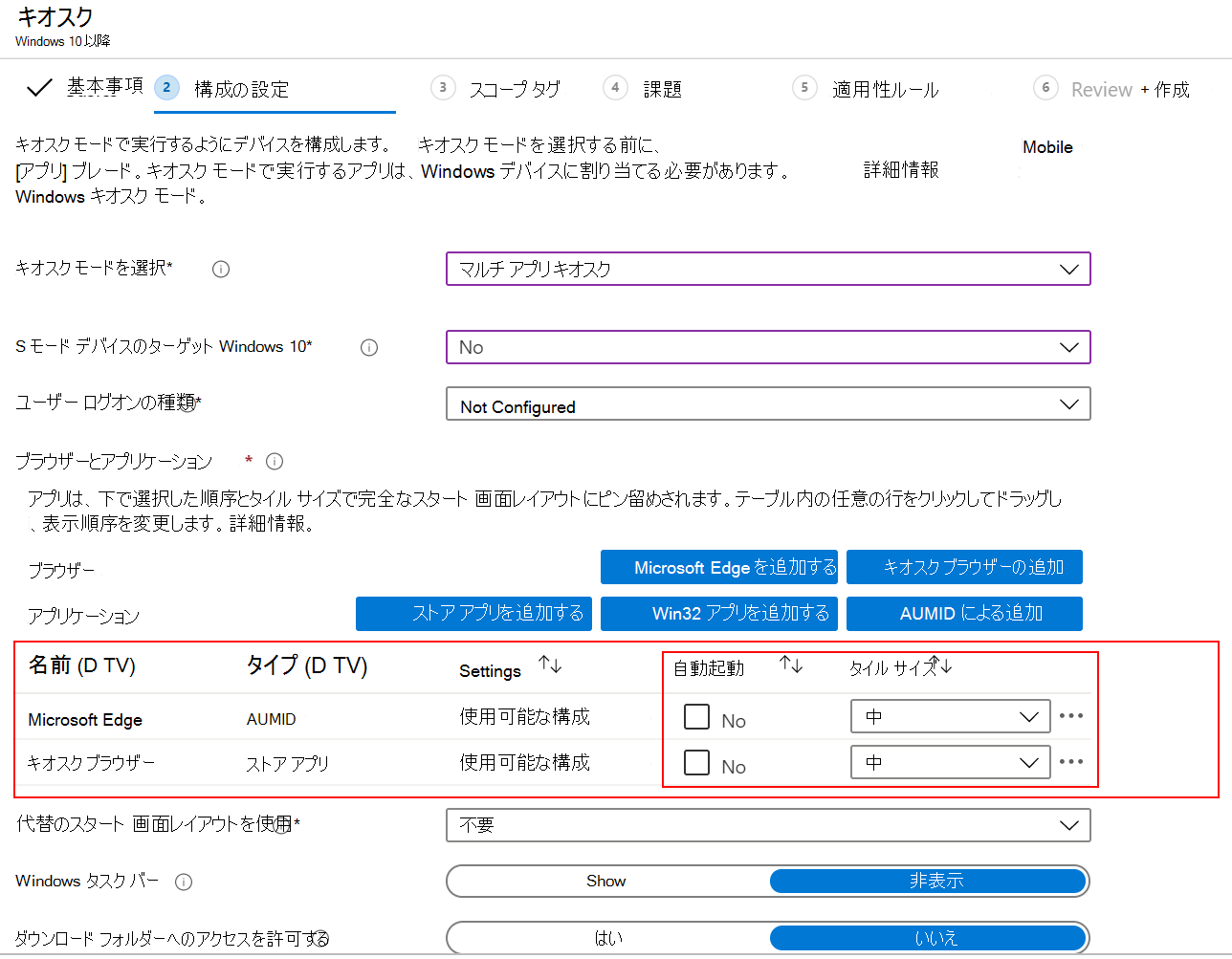Open more options for キオスク ブラウザー row

click(x=1071, y=762)
